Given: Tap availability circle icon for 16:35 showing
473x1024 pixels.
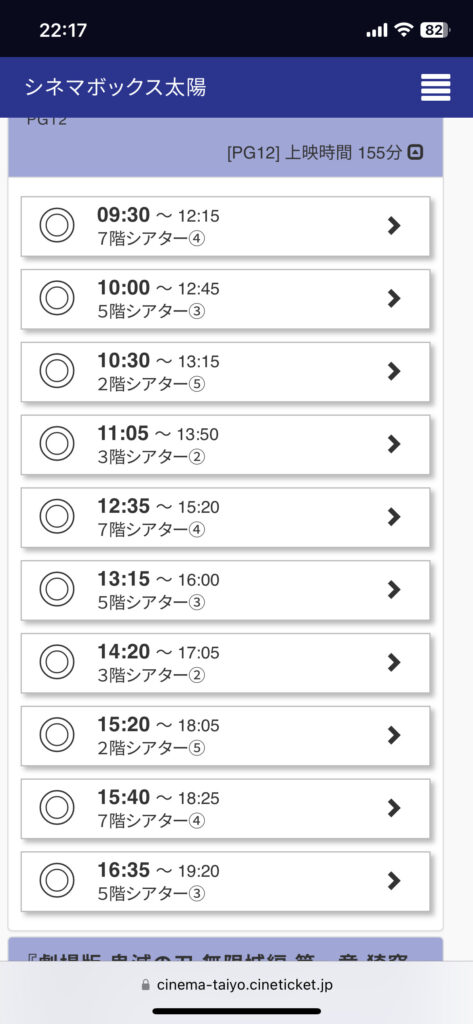Looking at the screenshot, I should [57, 881].
